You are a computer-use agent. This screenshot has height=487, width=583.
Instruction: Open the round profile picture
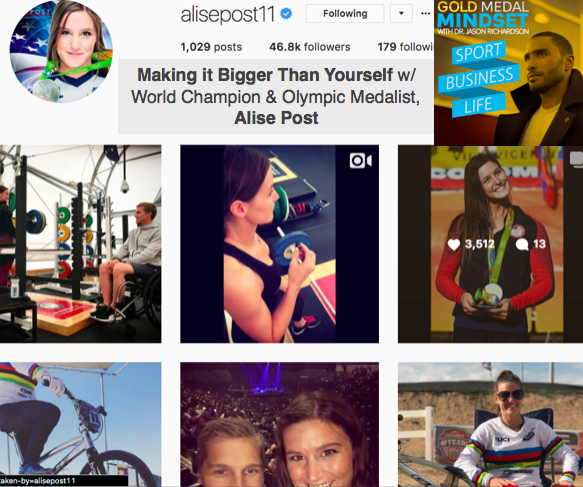coord(61,52)
